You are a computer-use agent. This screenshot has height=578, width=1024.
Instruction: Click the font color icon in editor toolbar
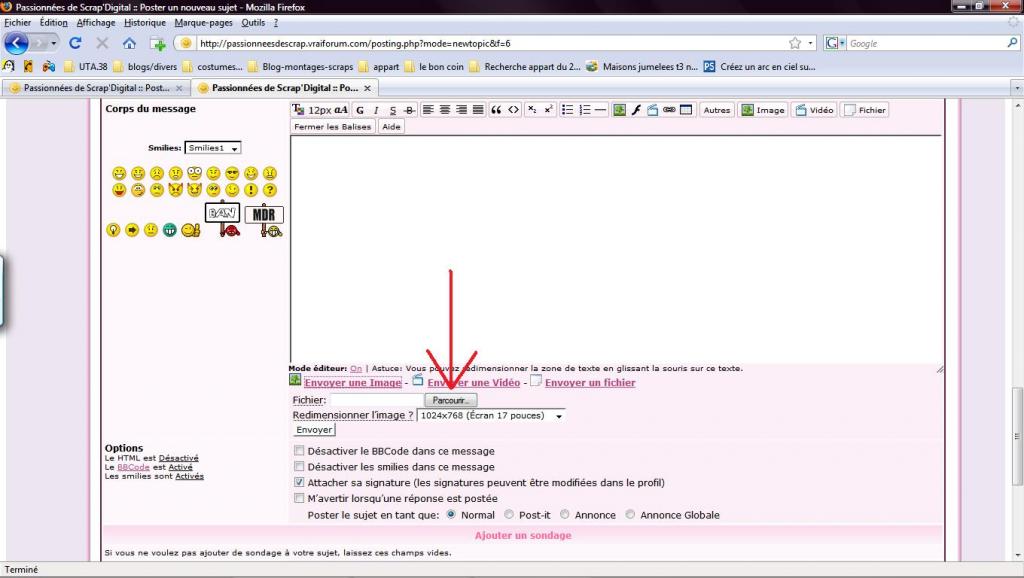coord(298,109)
